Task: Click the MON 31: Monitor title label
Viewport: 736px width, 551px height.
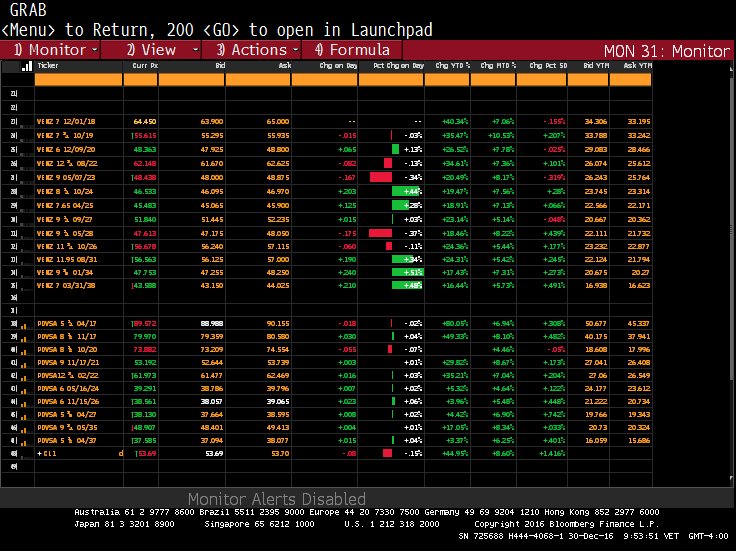Action: tap(667, 51)
